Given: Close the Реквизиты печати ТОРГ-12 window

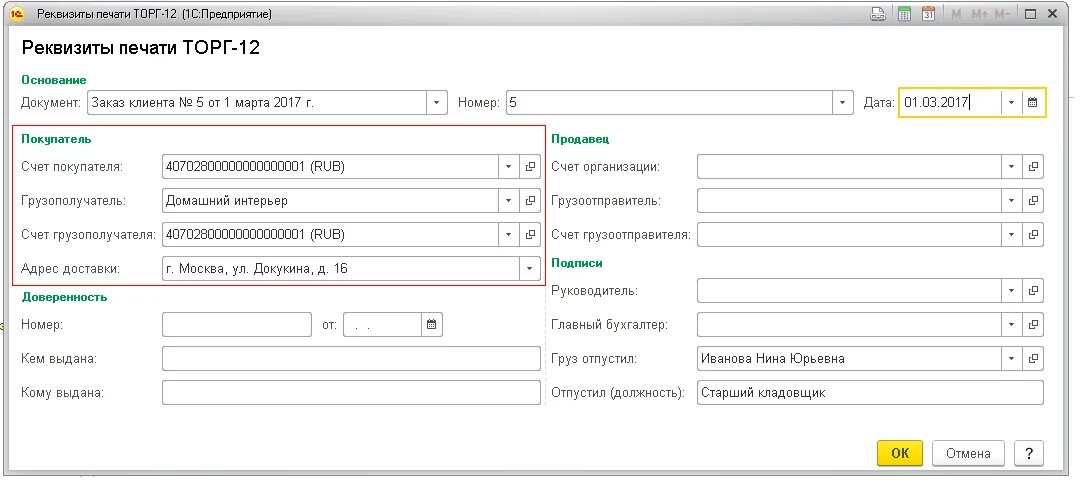Looking at the screenshot, I should pos(1053,14).
